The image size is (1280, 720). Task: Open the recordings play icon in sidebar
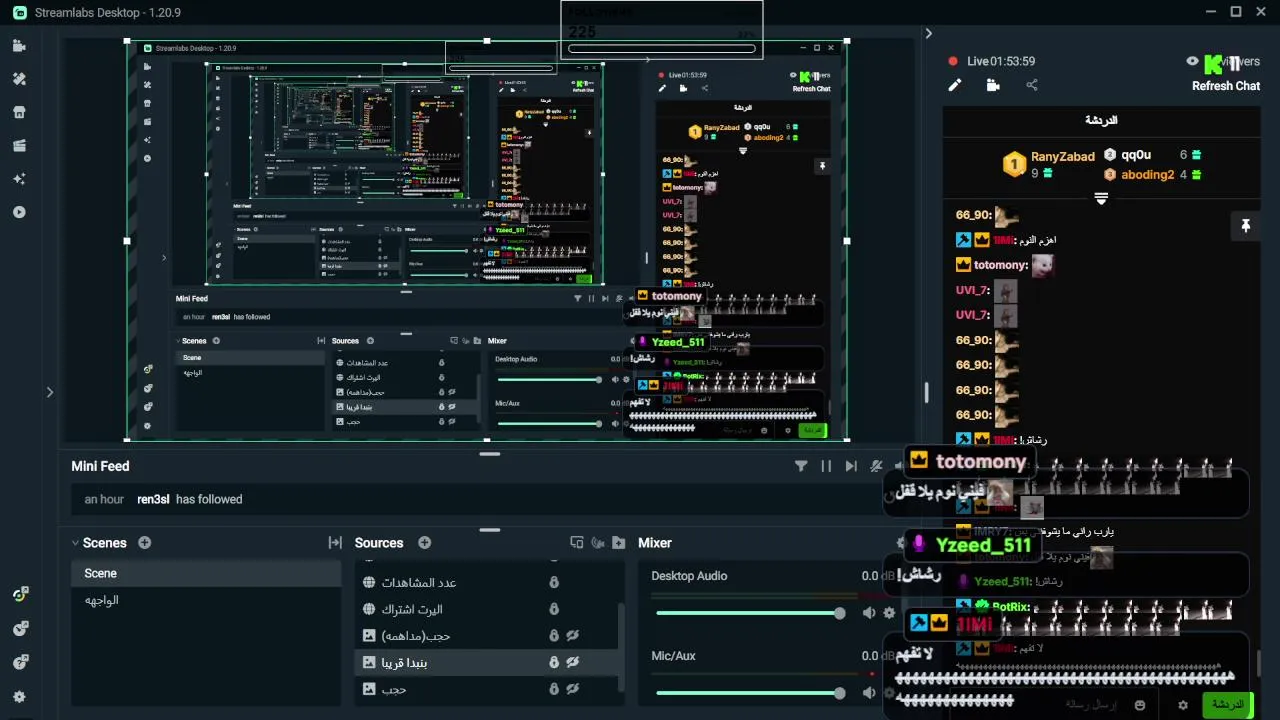pyautogui.click(x=19, y=212)
